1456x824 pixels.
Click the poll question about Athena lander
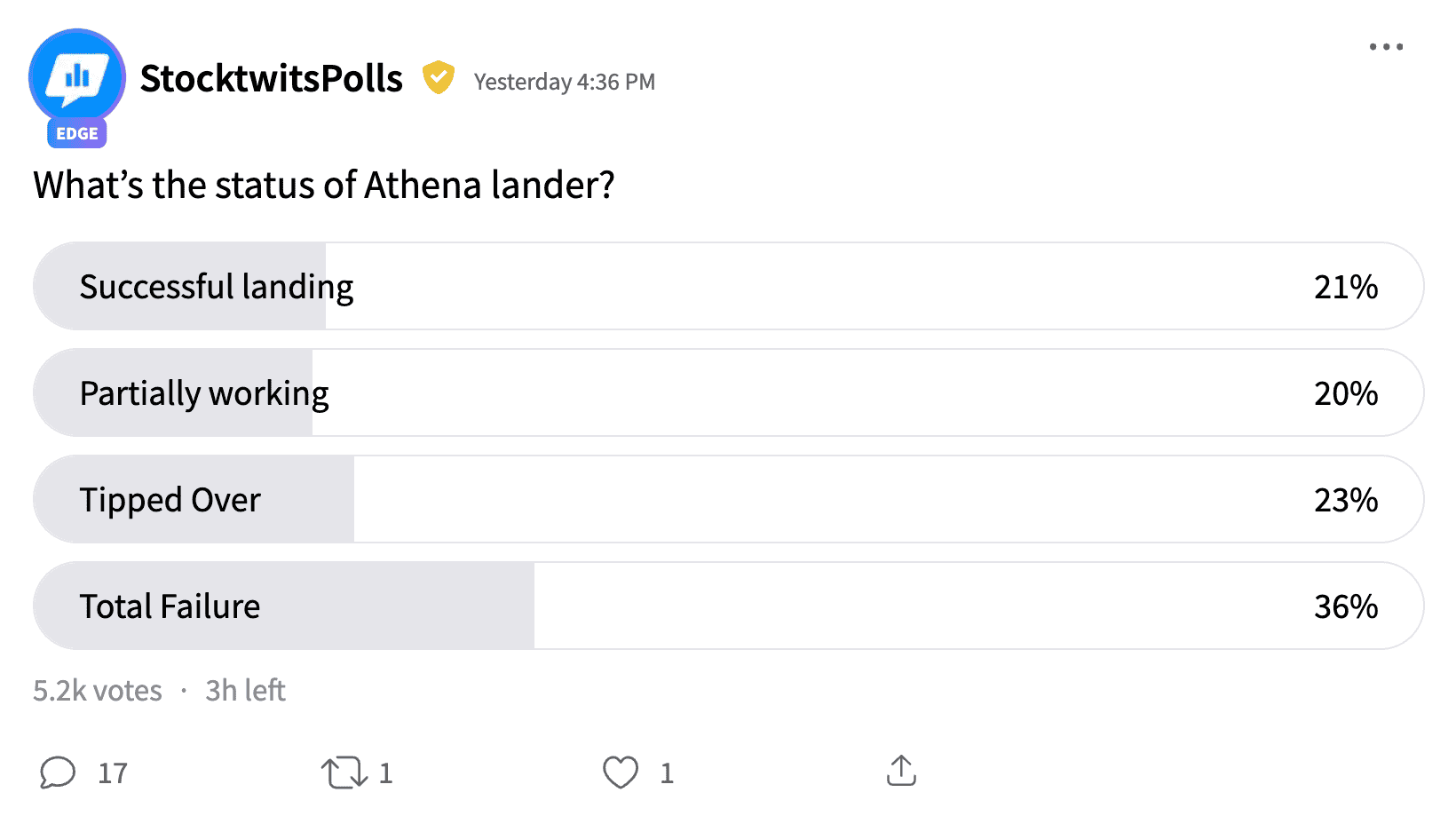click(324, 185)
